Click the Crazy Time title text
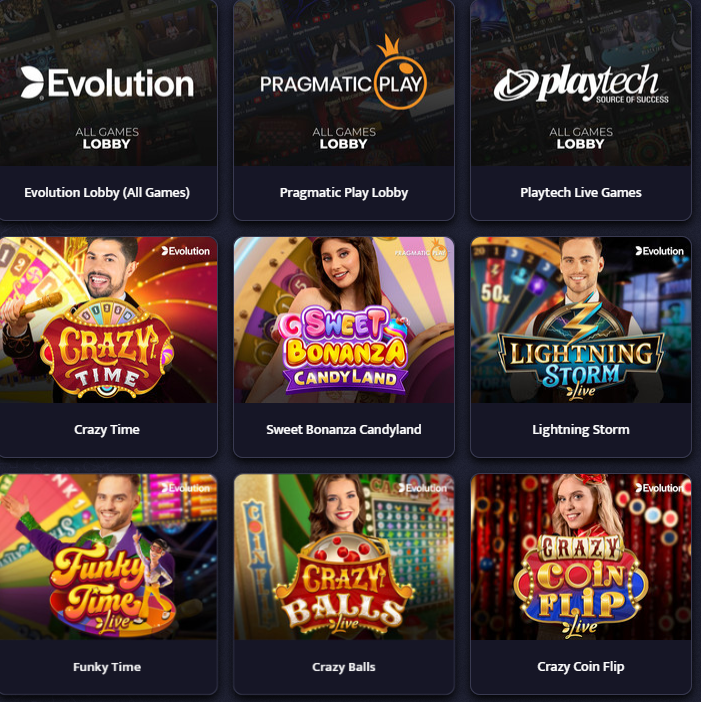701x702 pixels. click(x=107, y=429)
